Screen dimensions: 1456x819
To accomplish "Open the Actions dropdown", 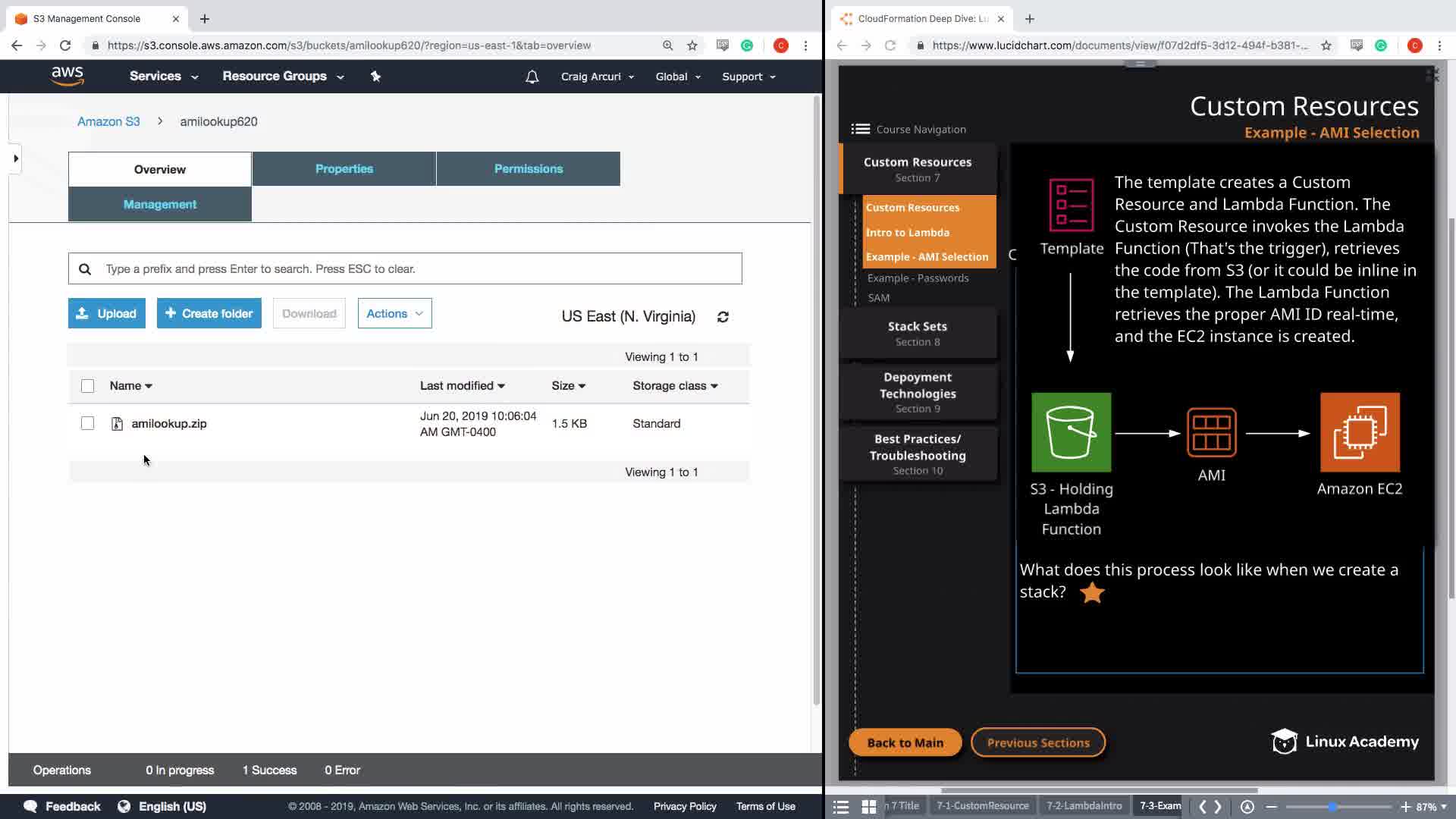I will [394, 313].
